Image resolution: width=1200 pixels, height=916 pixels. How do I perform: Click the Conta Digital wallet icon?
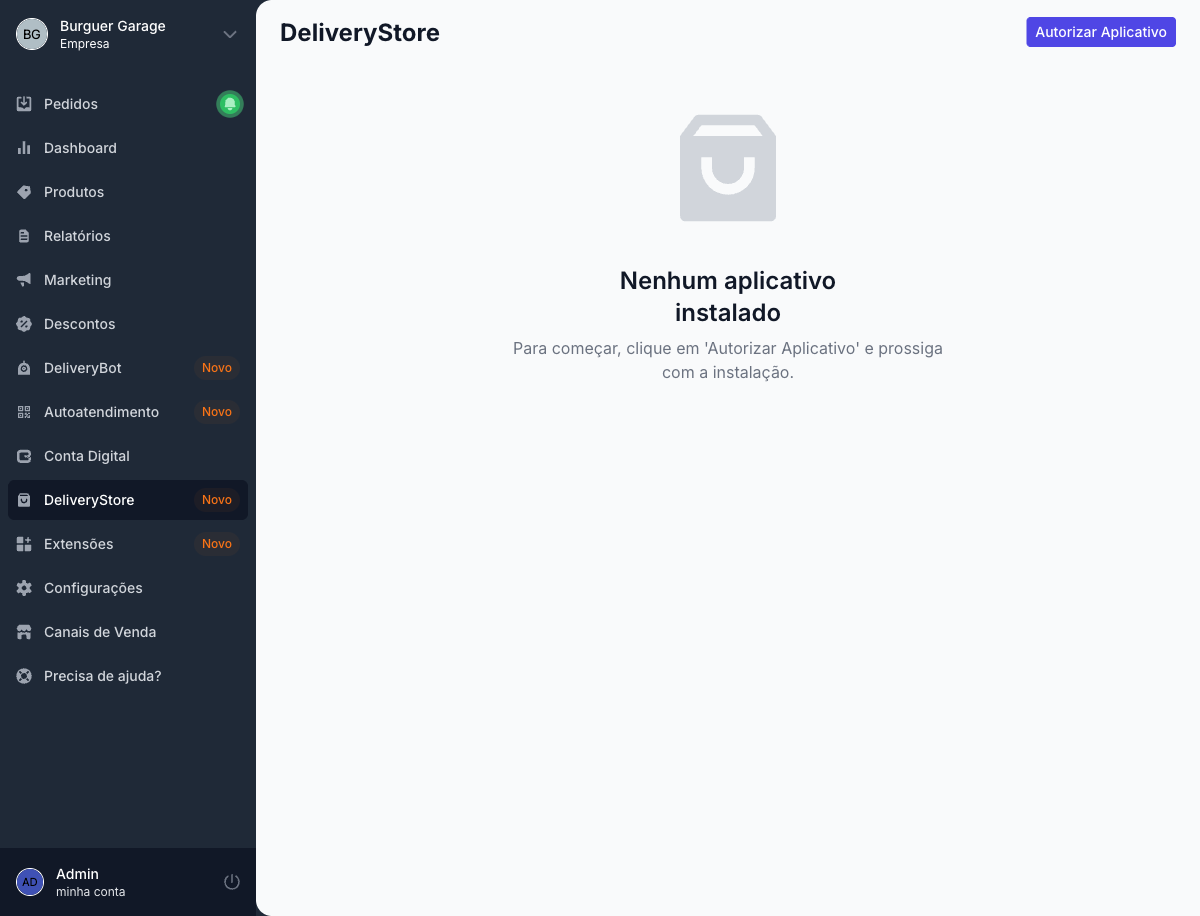tap(24, 456)
